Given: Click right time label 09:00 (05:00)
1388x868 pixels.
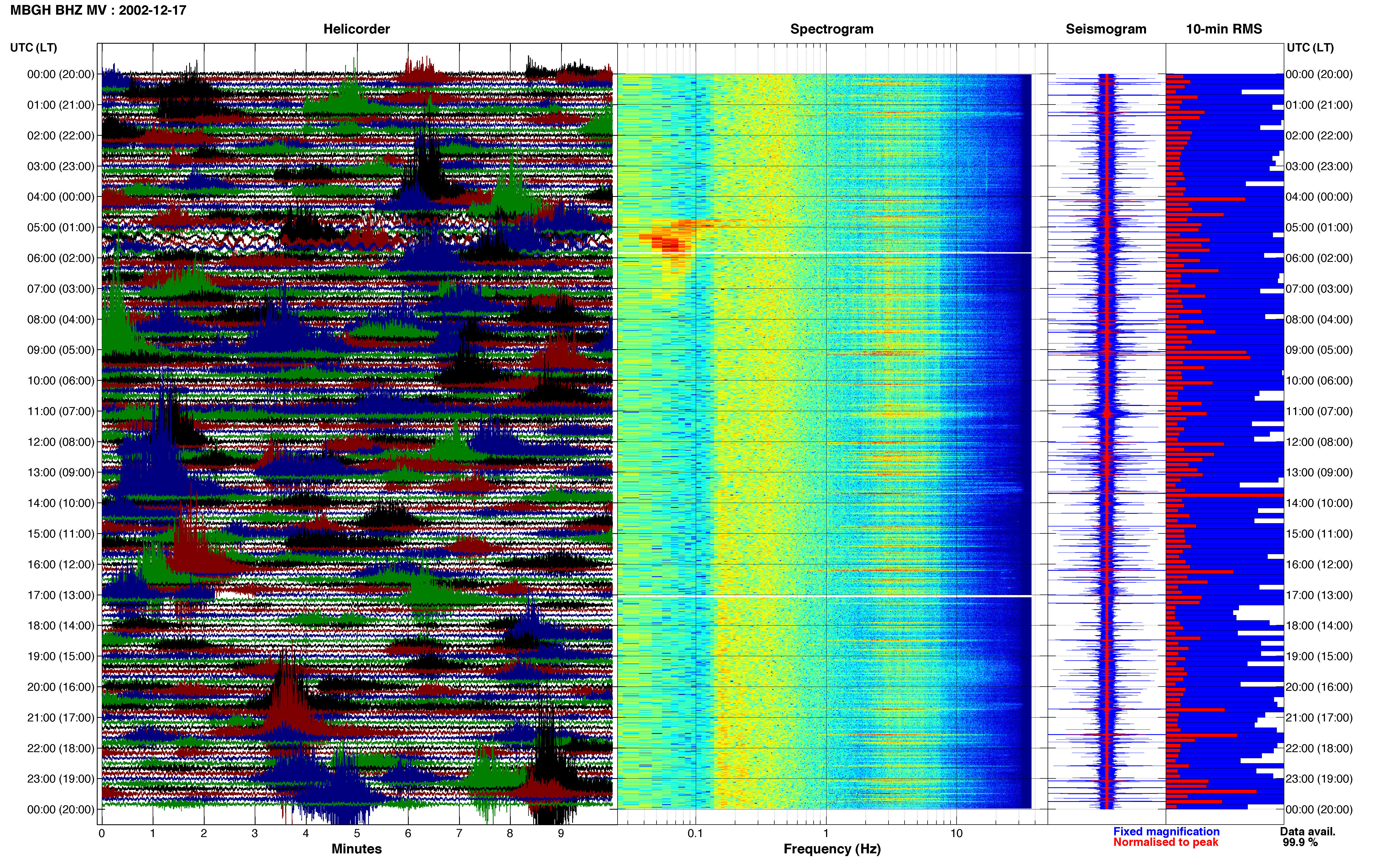Looking at the screenshot, I should tap(1319, 350).
